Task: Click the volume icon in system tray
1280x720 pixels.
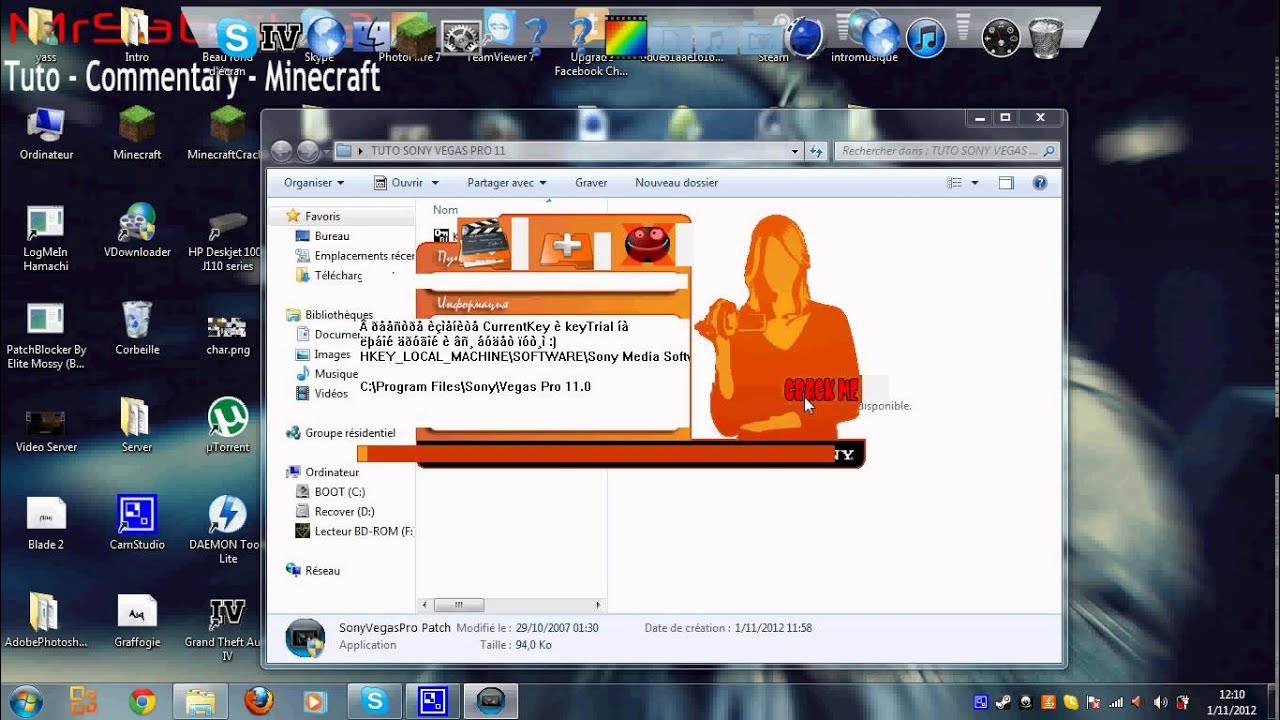Action: pos(1160,702)
